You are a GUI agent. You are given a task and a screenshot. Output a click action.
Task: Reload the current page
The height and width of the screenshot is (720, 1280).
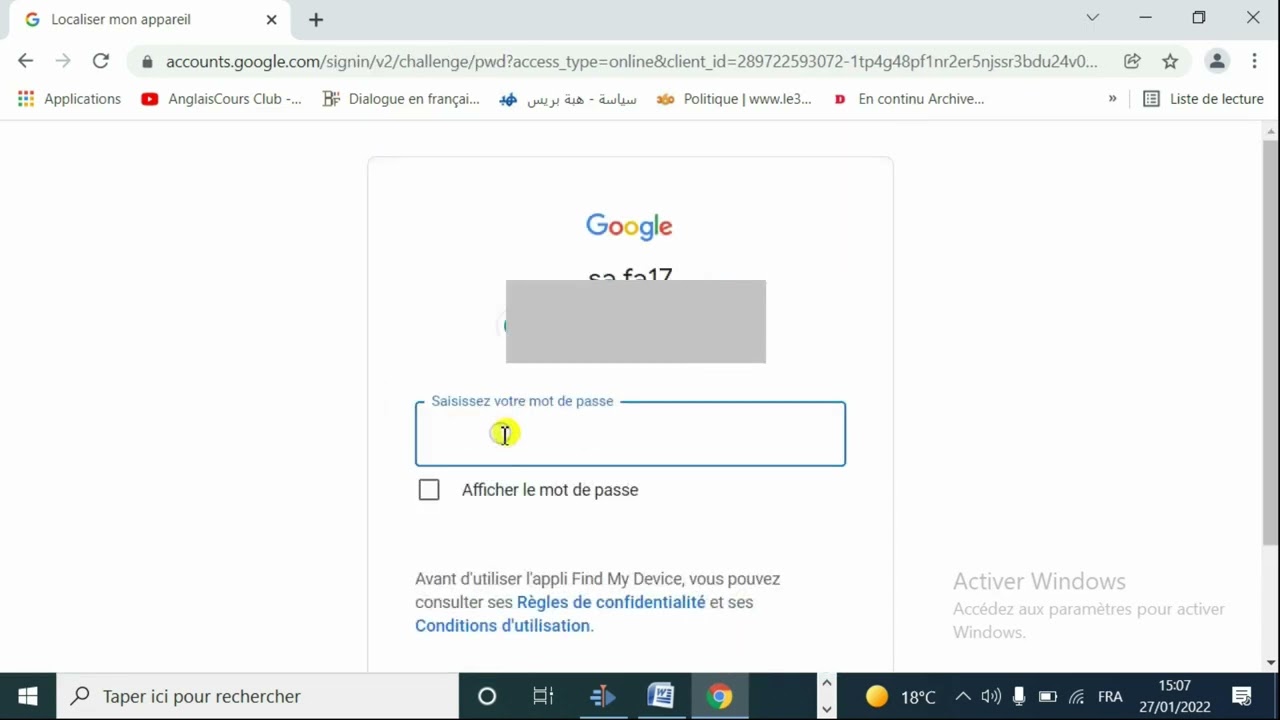point(101,61)
